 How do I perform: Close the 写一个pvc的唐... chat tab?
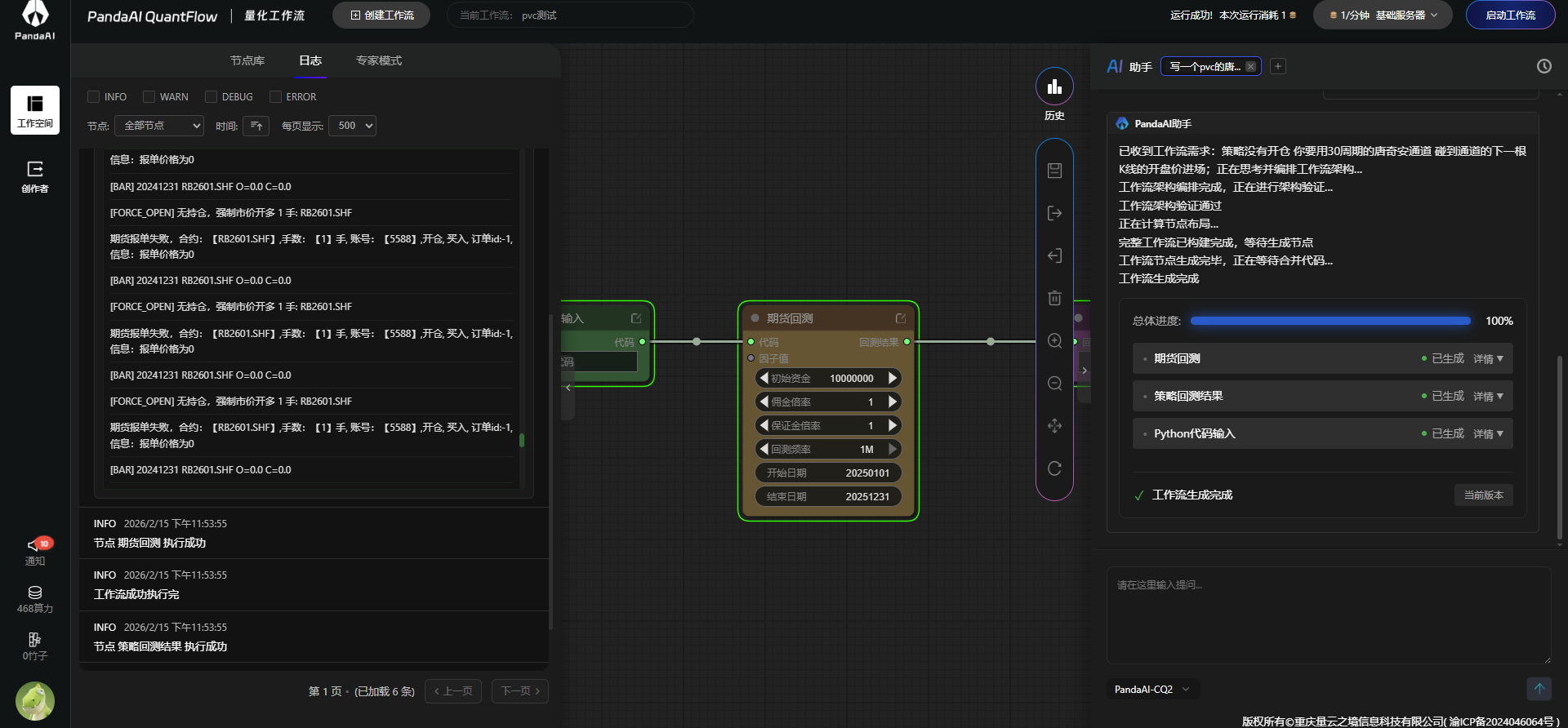coord(1250,67)
